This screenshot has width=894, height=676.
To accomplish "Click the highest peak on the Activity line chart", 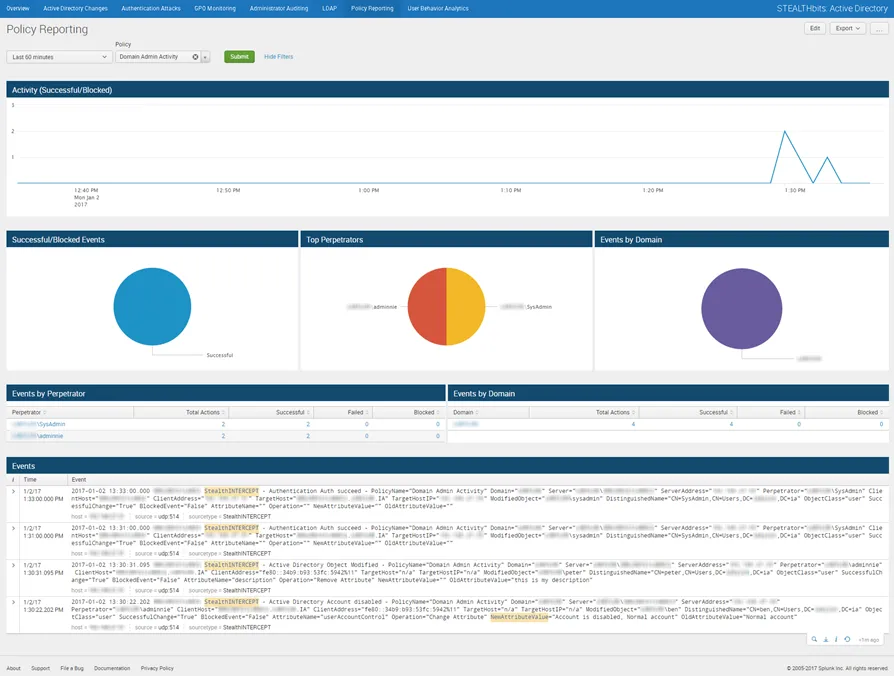I will (x=785, y=132).
